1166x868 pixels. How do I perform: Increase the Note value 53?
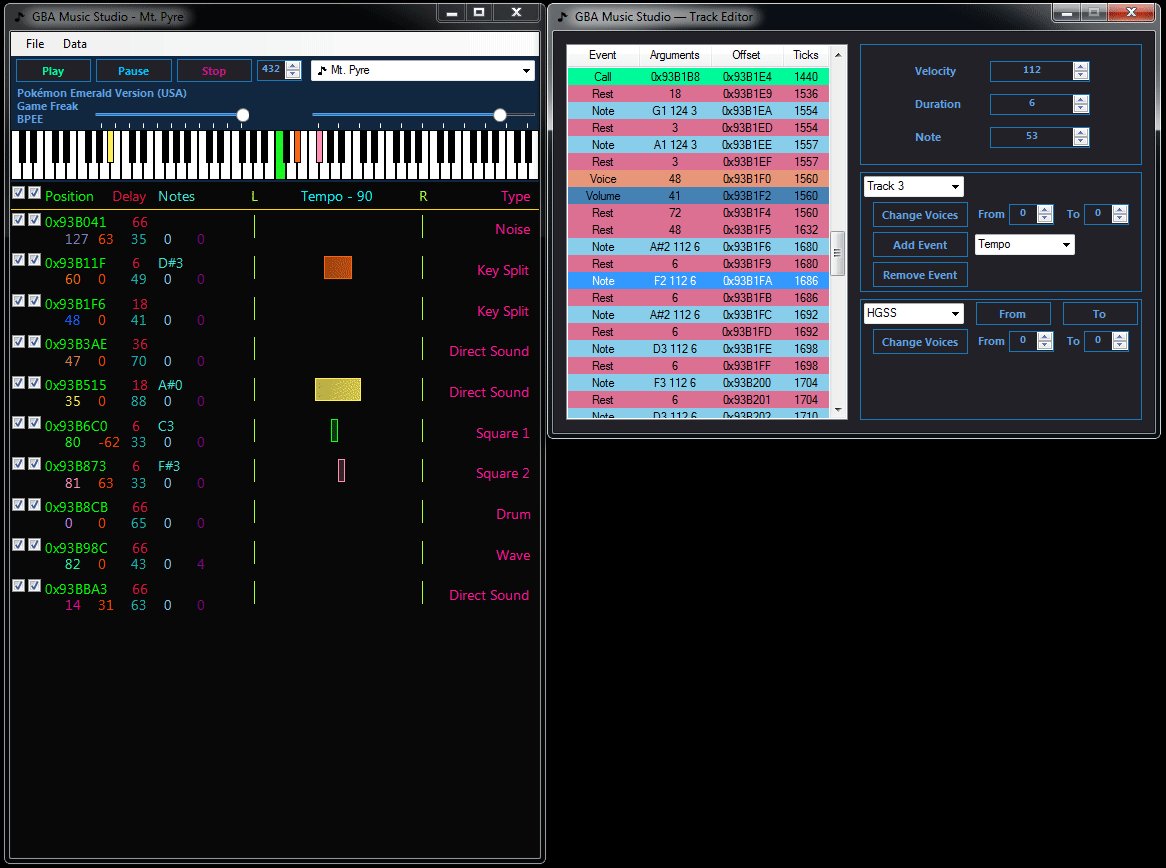1081,132
